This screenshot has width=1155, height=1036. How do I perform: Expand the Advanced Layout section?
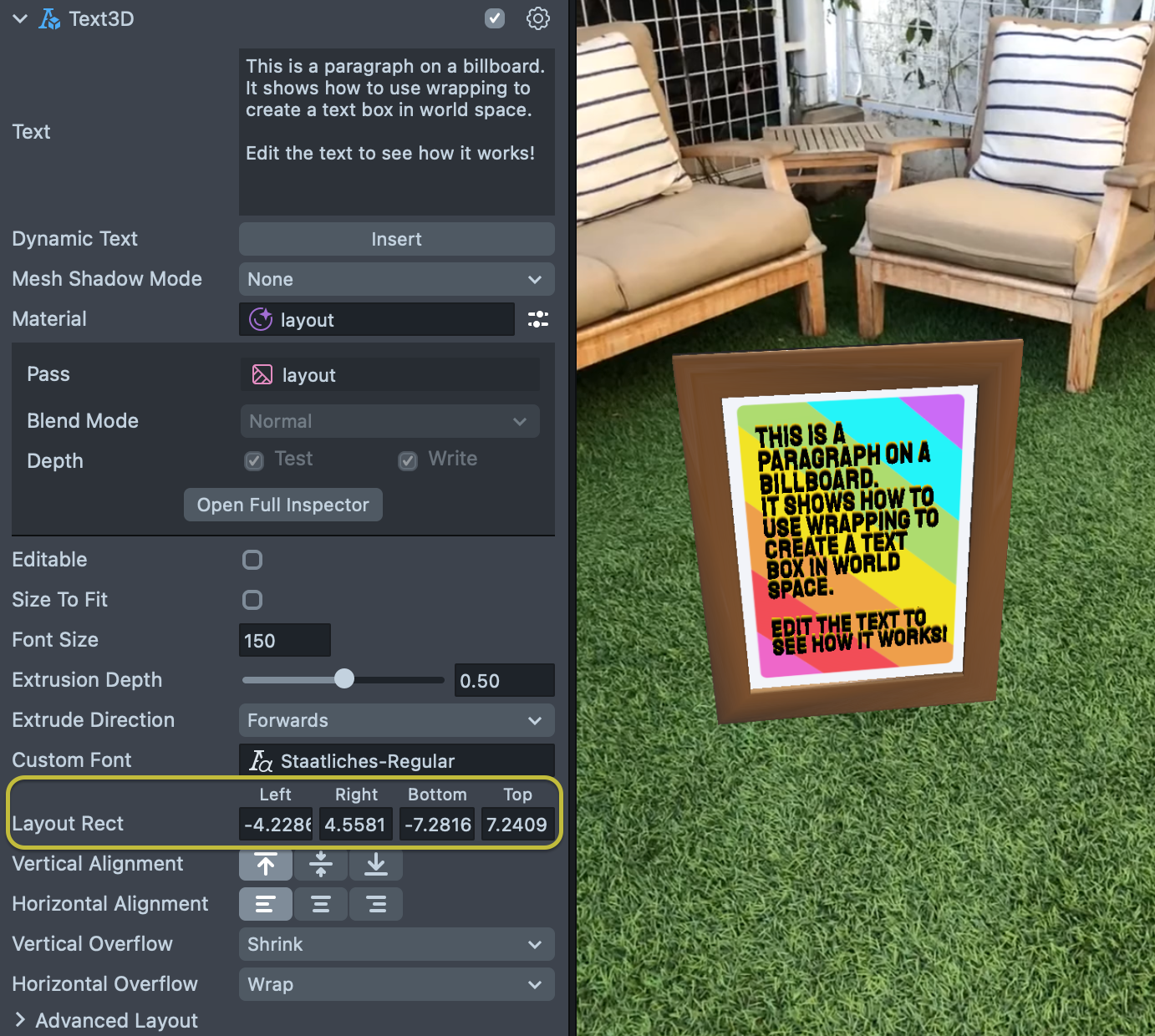click(x=21, y=1020)
